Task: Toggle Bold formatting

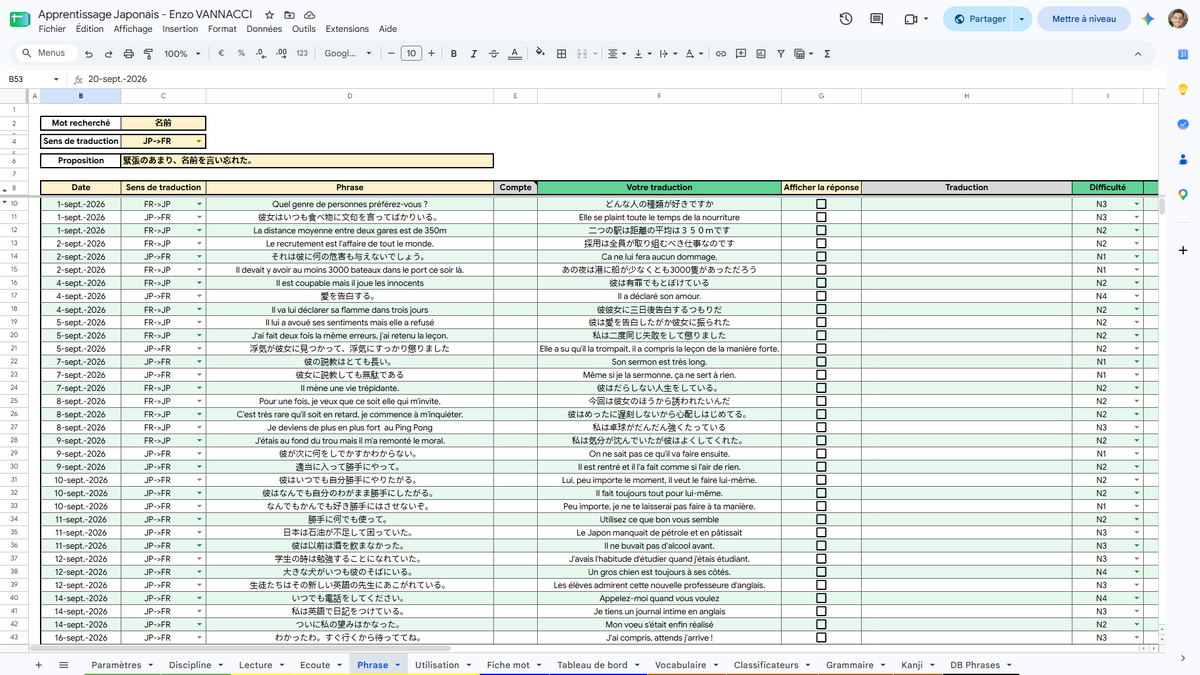Action: pyautogui.click(x=454, y=54)
